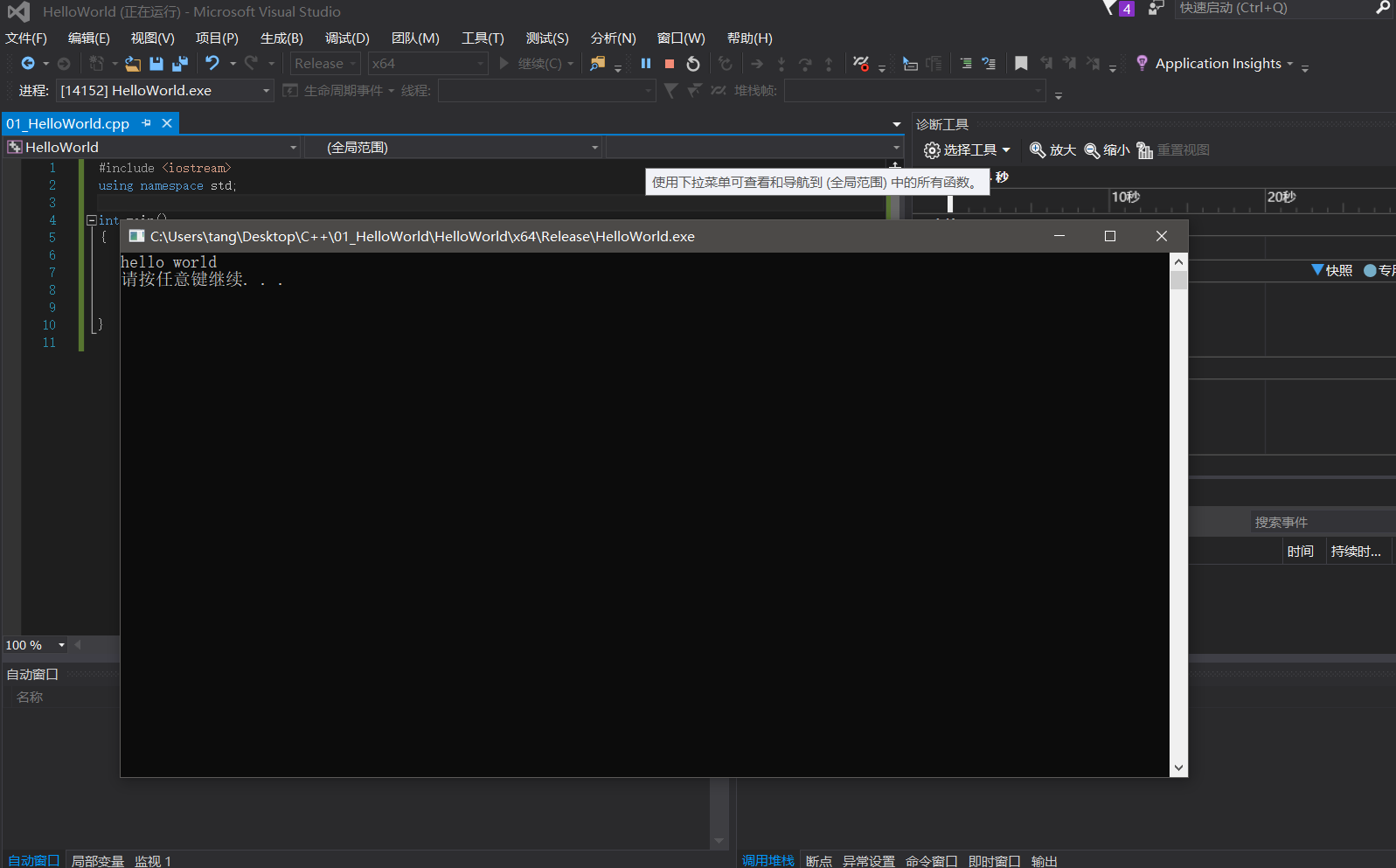Image resolution: width=1396 pixels, height=868 pixels.
Task: Open the editor tab list dropdown arrow
Action: coord(897,124)
